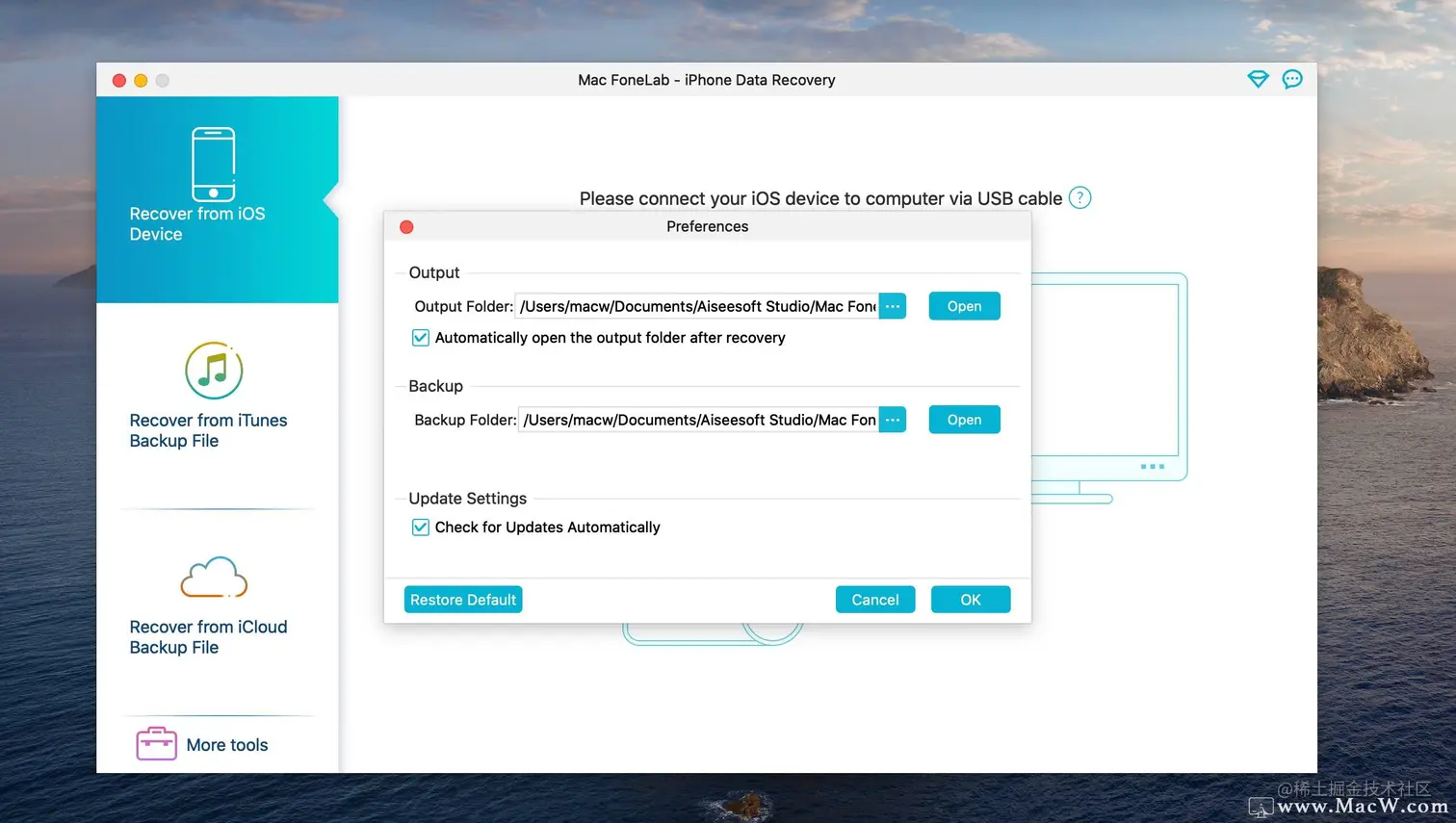Select Recover from iTunes Backup File label
The height and width of the screenshot is (823, 1456).
pos(208,430)
